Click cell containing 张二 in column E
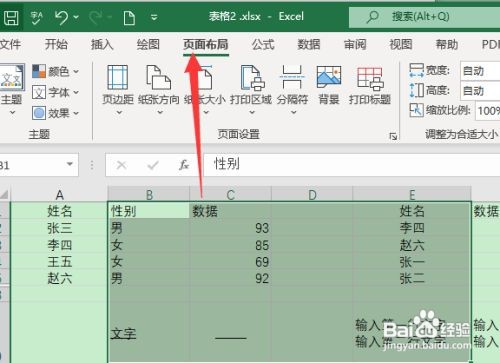500x363 pixels. coord(412,279)
